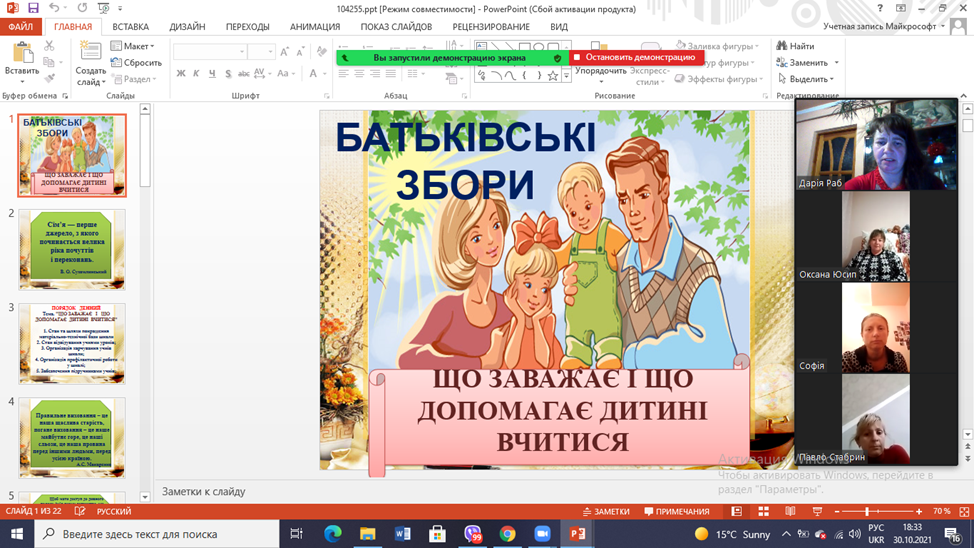Click the РУССКИЙ language indicator in status bar
The width and height of the screenshot is (974, 548).
pyautogui.click(x=114, y=511)
